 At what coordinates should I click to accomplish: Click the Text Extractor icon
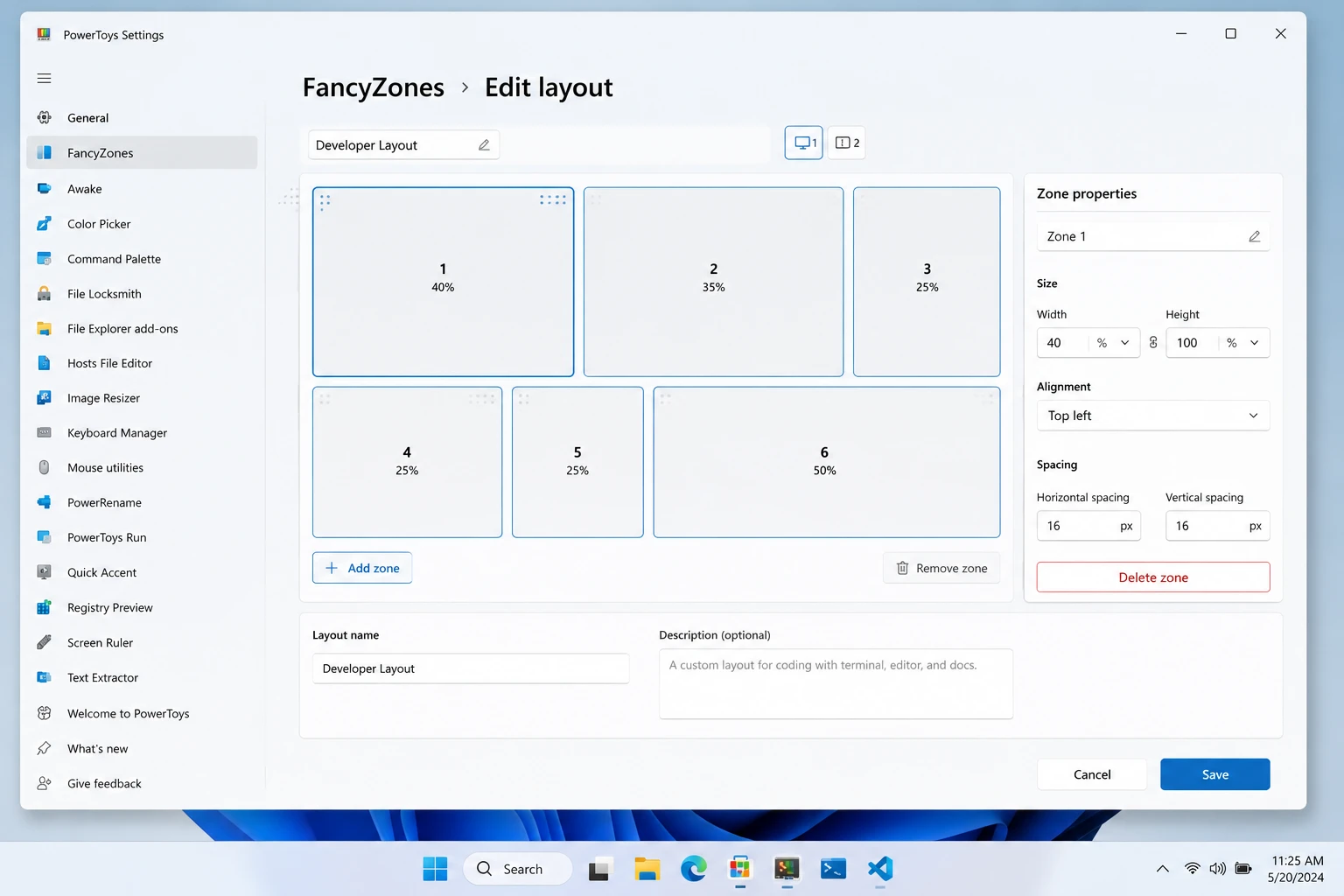44,677
